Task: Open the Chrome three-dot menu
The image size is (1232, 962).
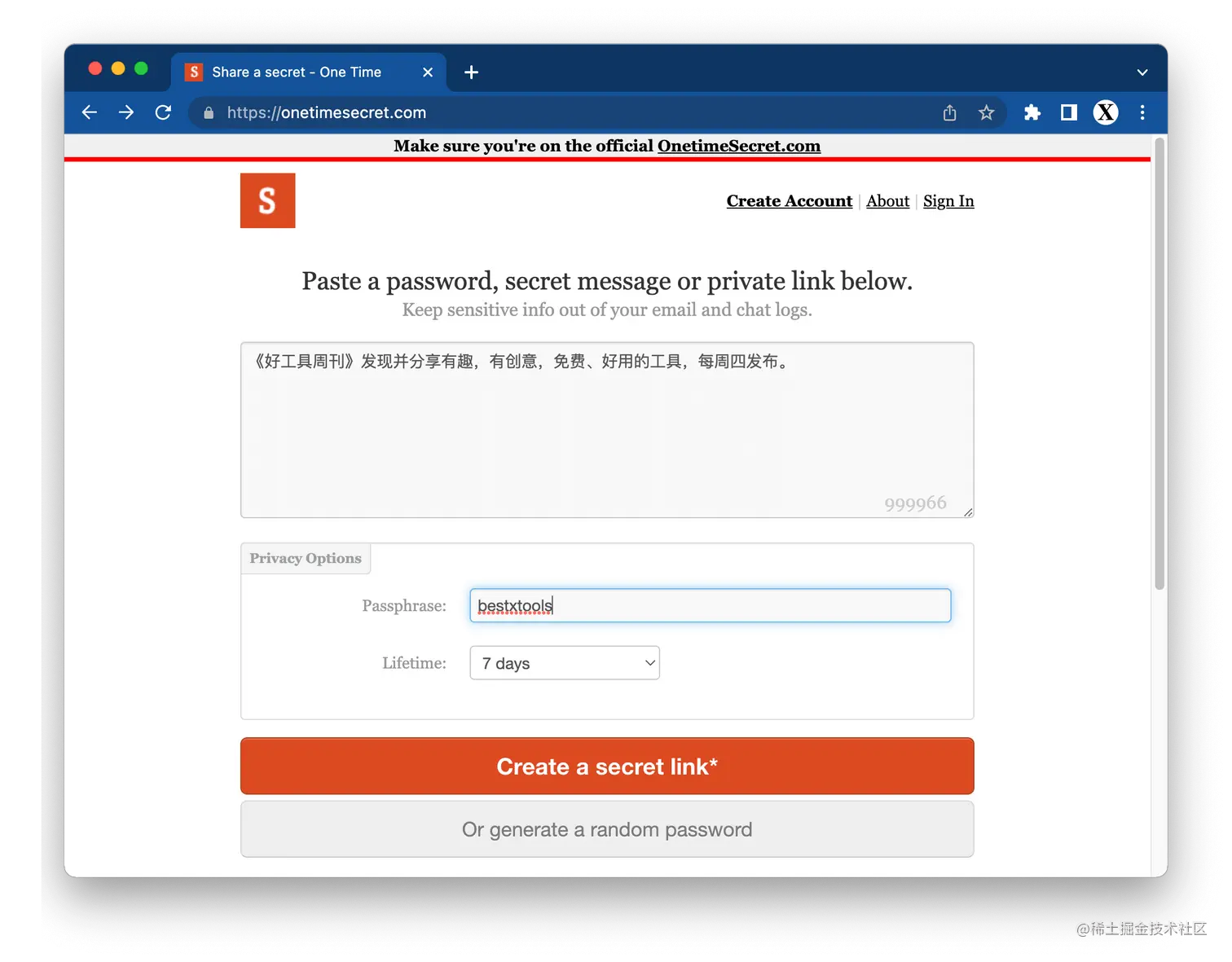Action: pos(1142,112)
